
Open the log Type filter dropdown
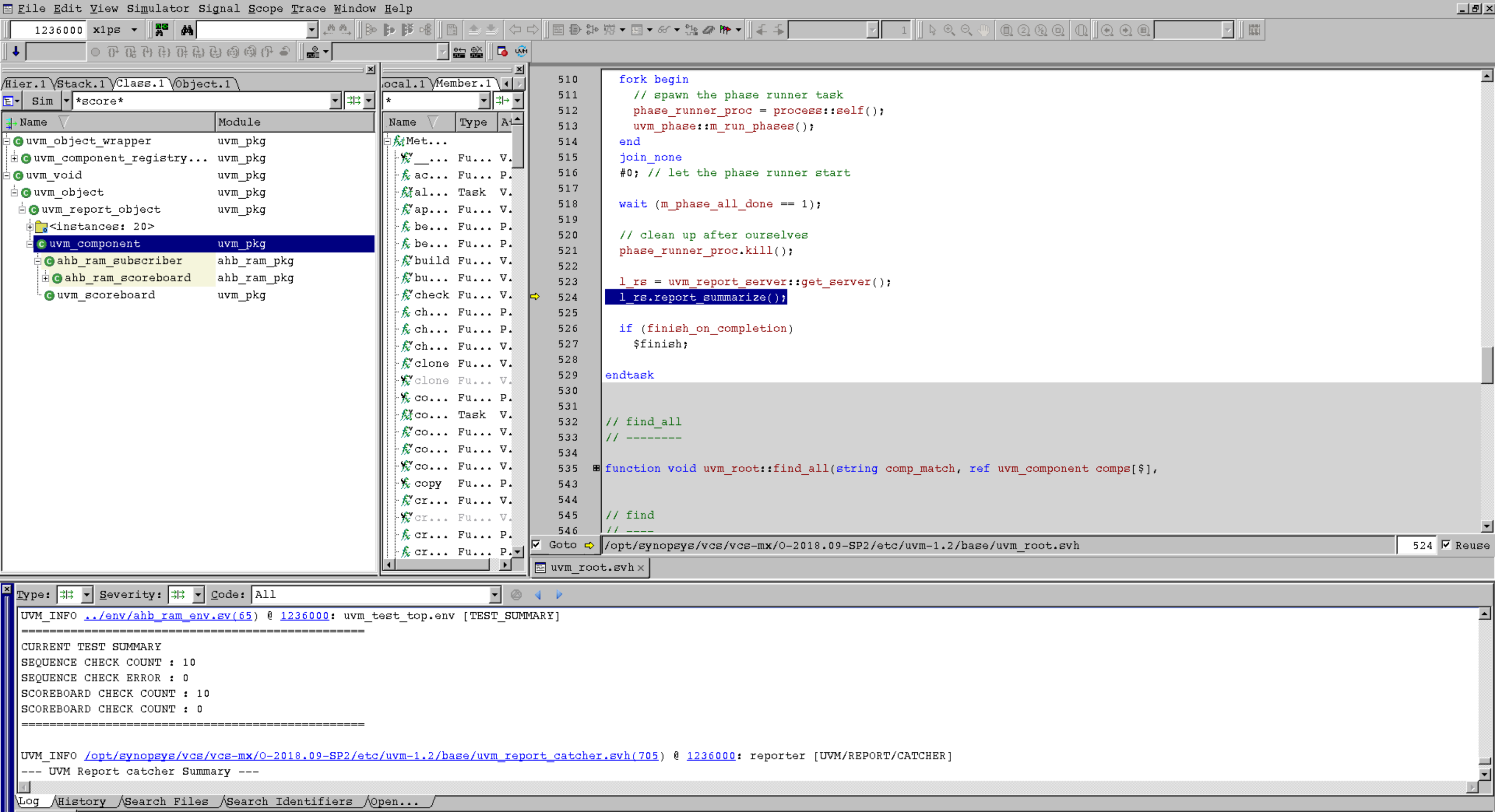(x=87, y=595)
